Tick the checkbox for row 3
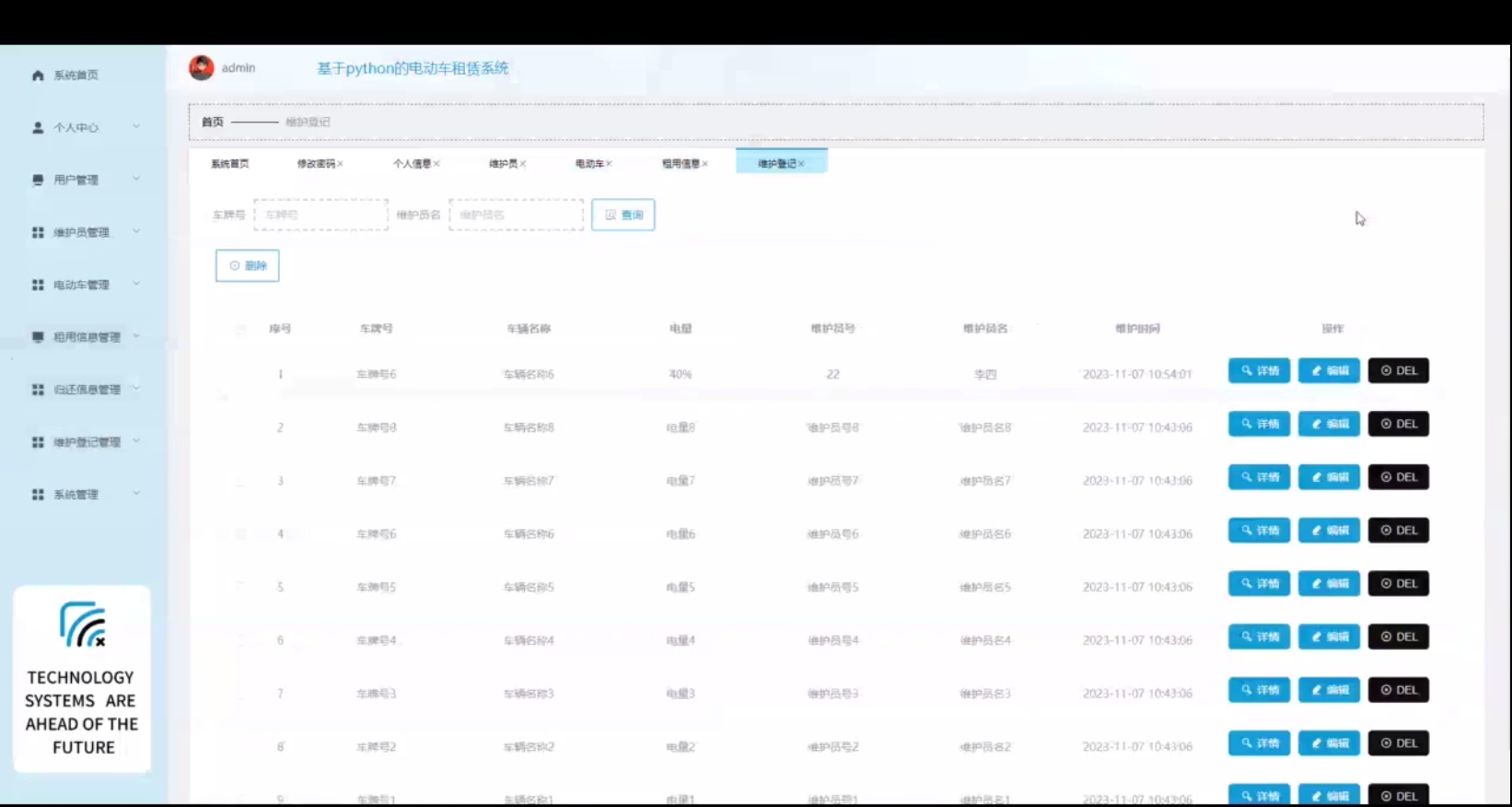Viewport: 1512px width, 807px height. pyautogui.click(x=240, y=481)
